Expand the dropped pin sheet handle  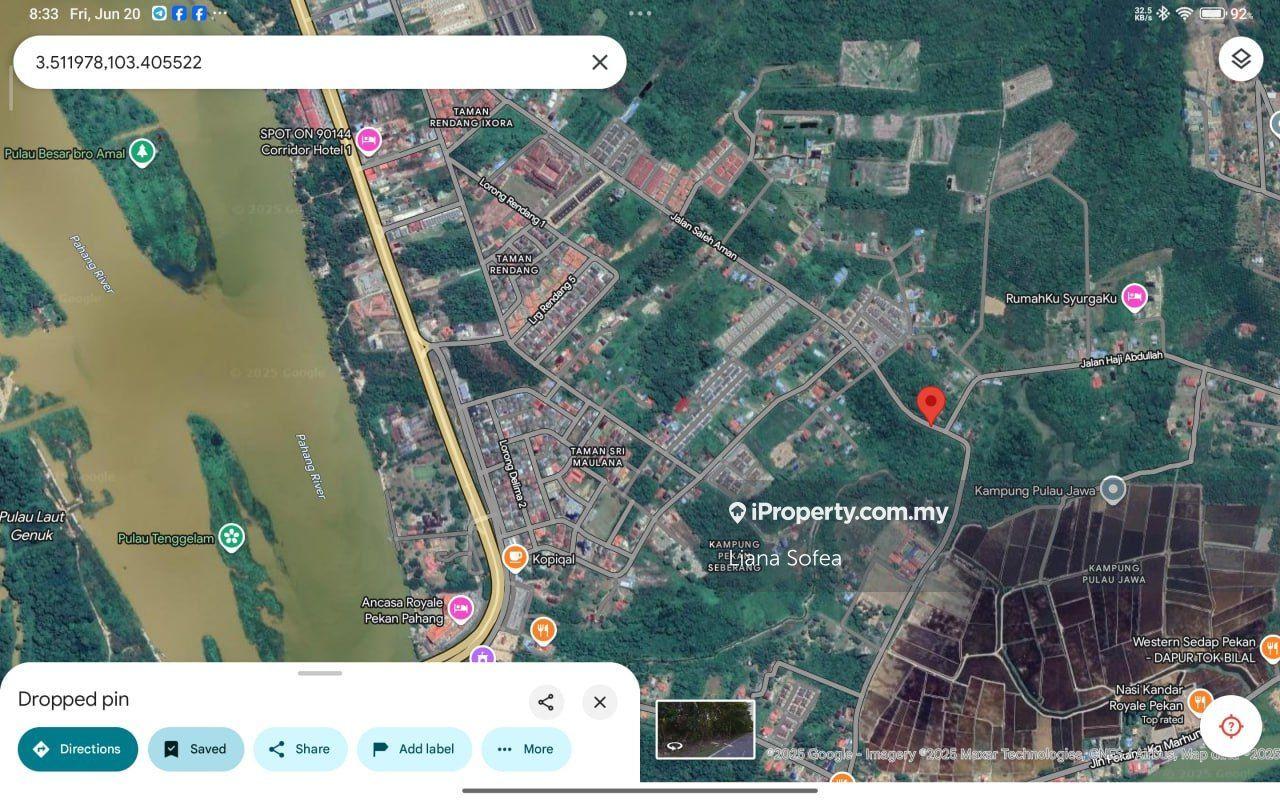pyautogui.click(x=320, y=673)
